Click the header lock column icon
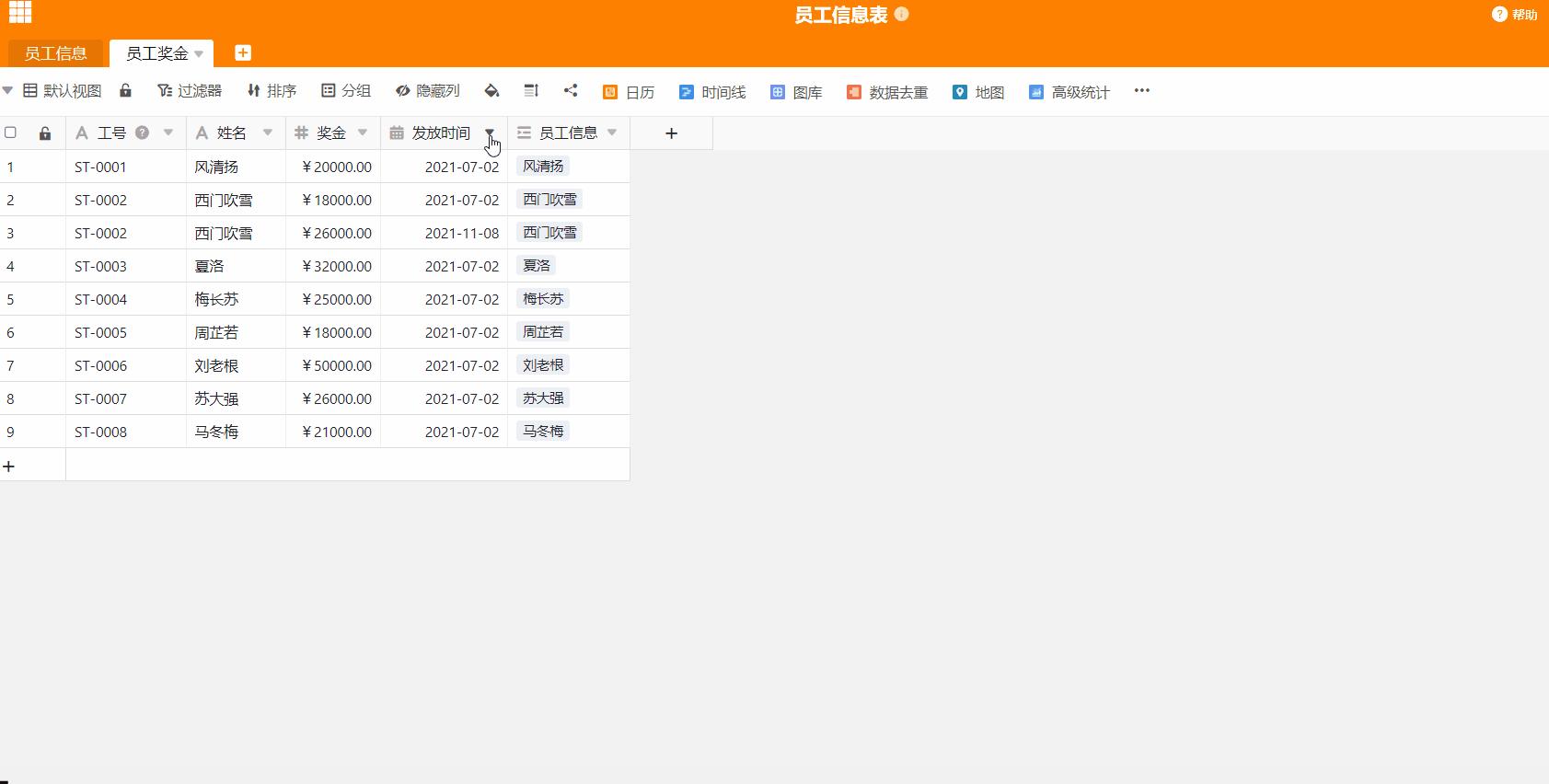The image size is (1549, 784). point(45,133)
